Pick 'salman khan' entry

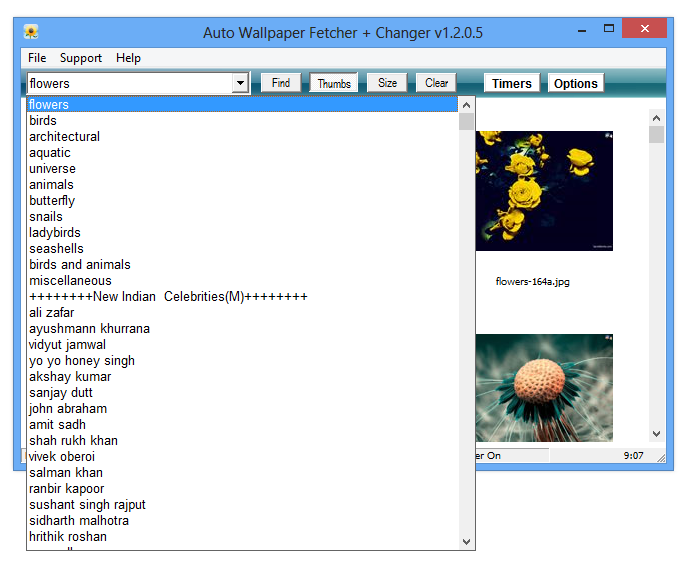(x=243, y=473)
